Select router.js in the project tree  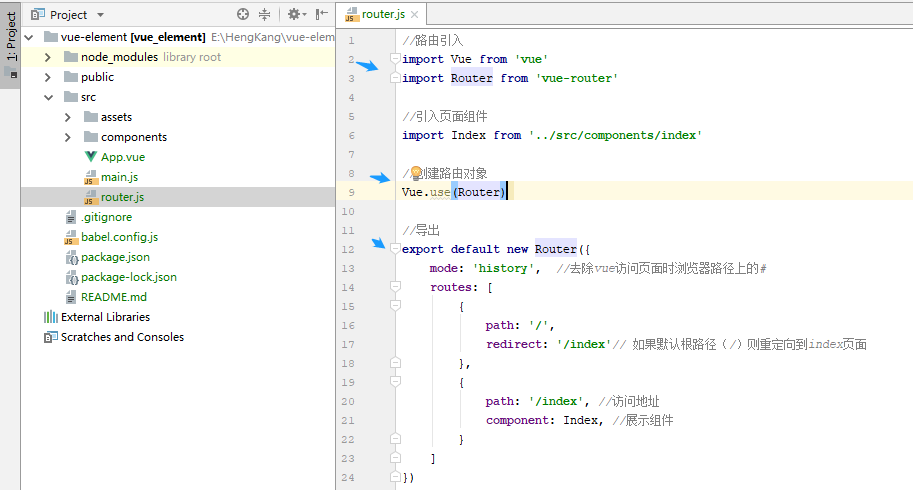[122, 197]
